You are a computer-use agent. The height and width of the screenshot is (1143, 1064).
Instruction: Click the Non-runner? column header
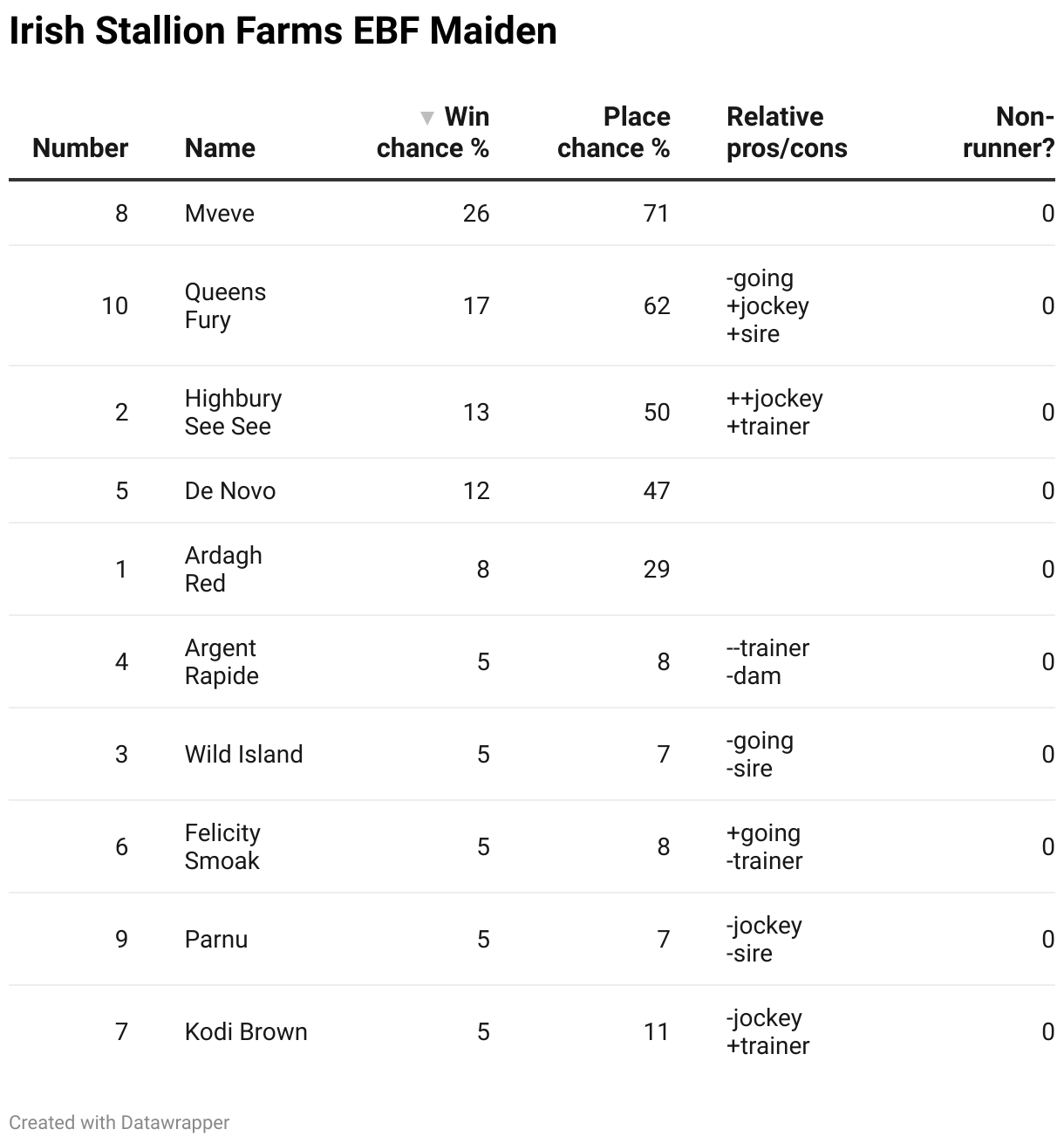(1008, 133)
